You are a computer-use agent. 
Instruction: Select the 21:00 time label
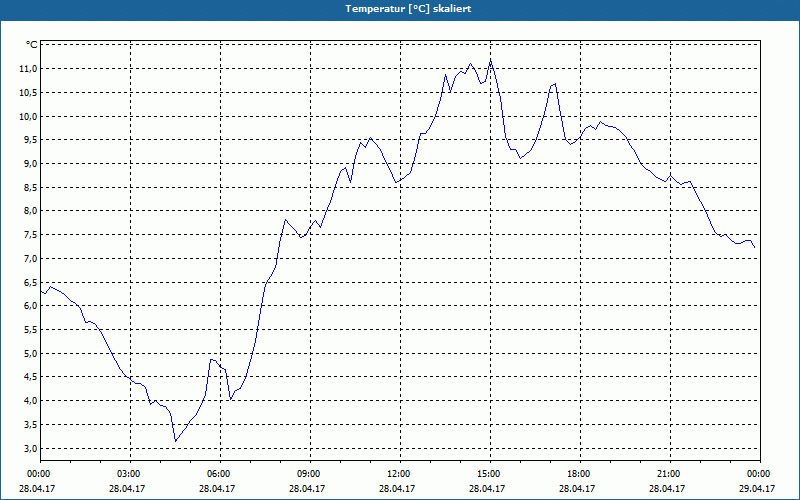670,474
